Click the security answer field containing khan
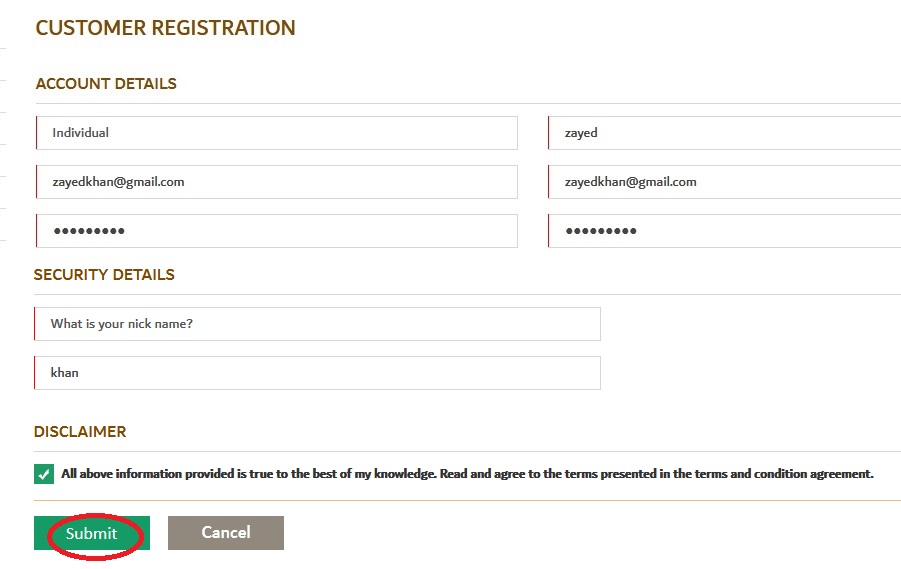901x569 pixels. pyautogui.click(x=317, y=373)
